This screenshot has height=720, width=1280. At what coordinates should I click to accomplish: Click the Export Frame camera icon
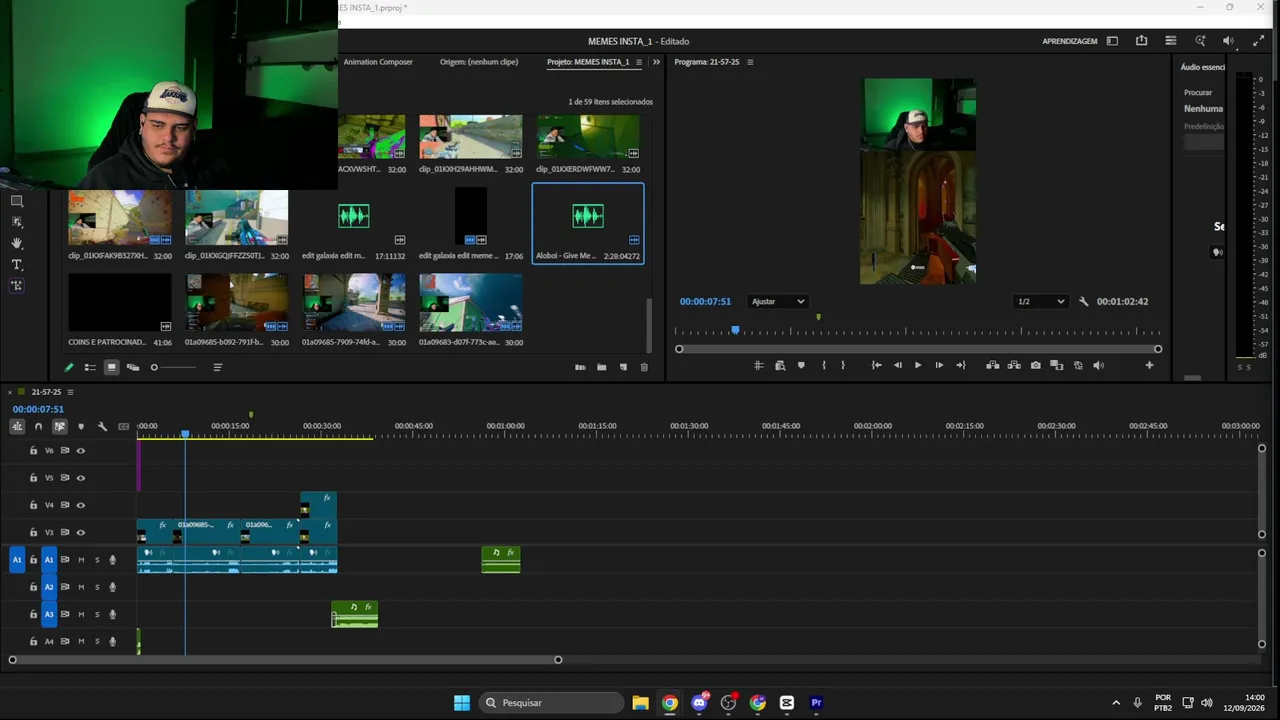point(1035,365)
